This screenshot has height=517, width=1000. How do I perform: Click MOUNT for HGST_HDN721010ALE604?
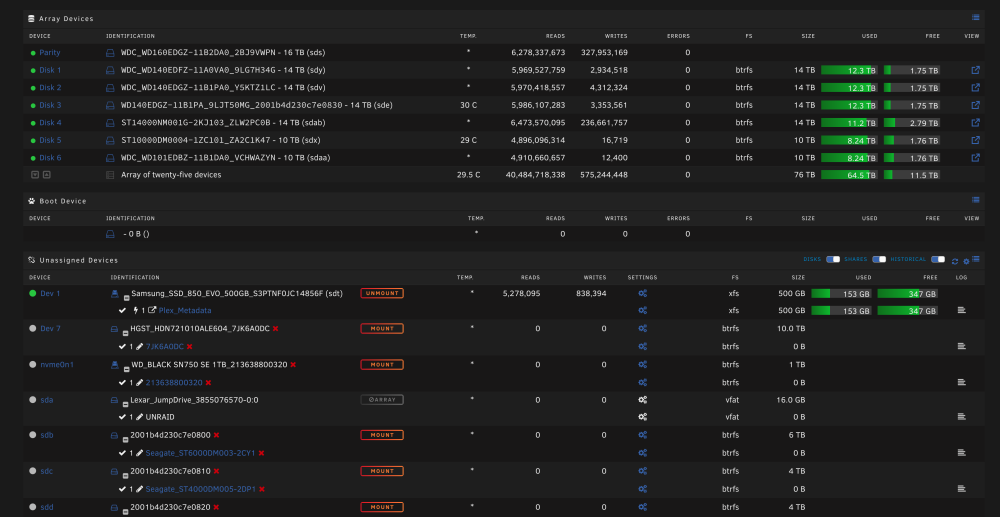(382, 329)
